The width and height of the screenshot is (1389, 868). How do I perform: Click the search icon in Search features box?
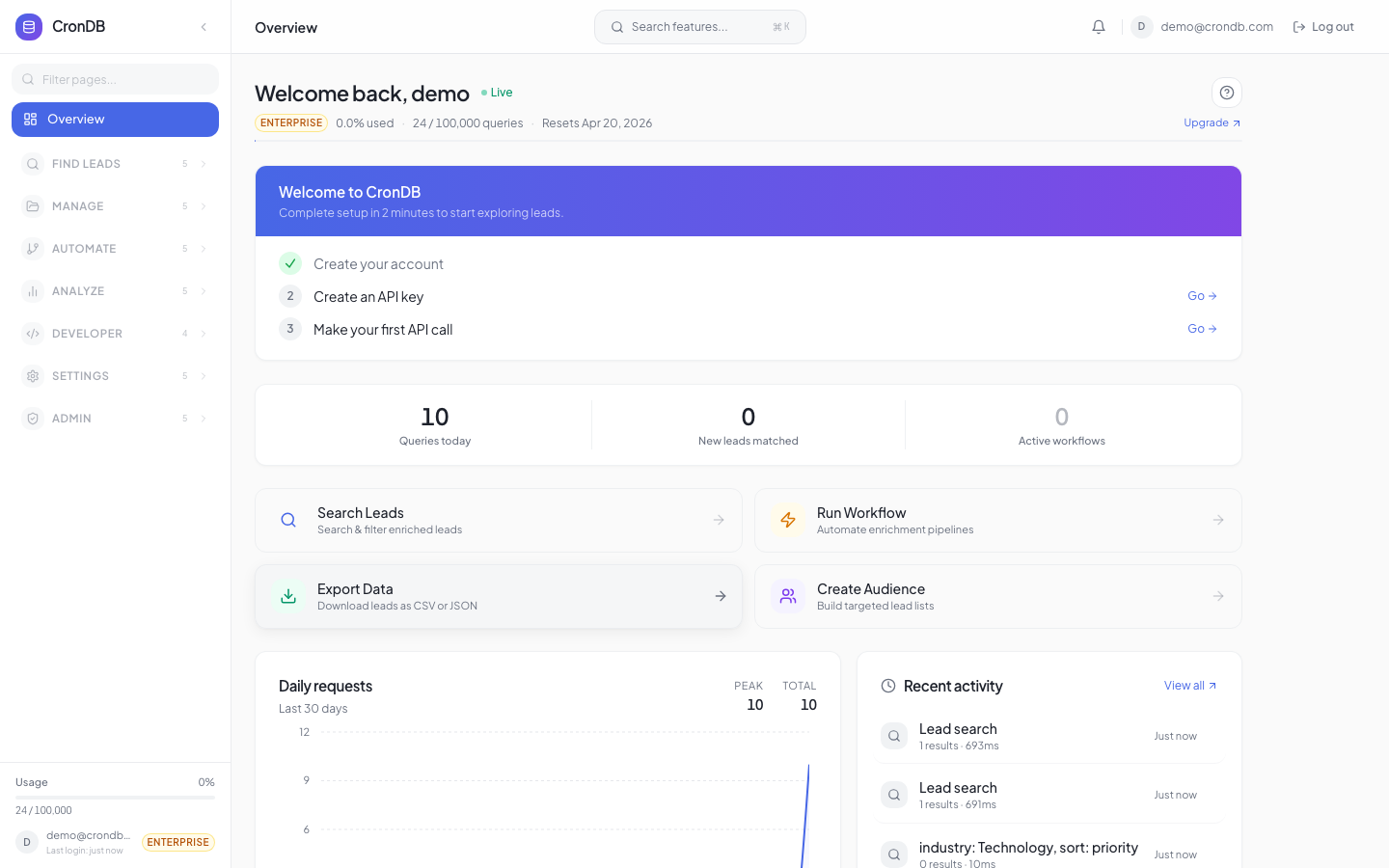[617, 27]
